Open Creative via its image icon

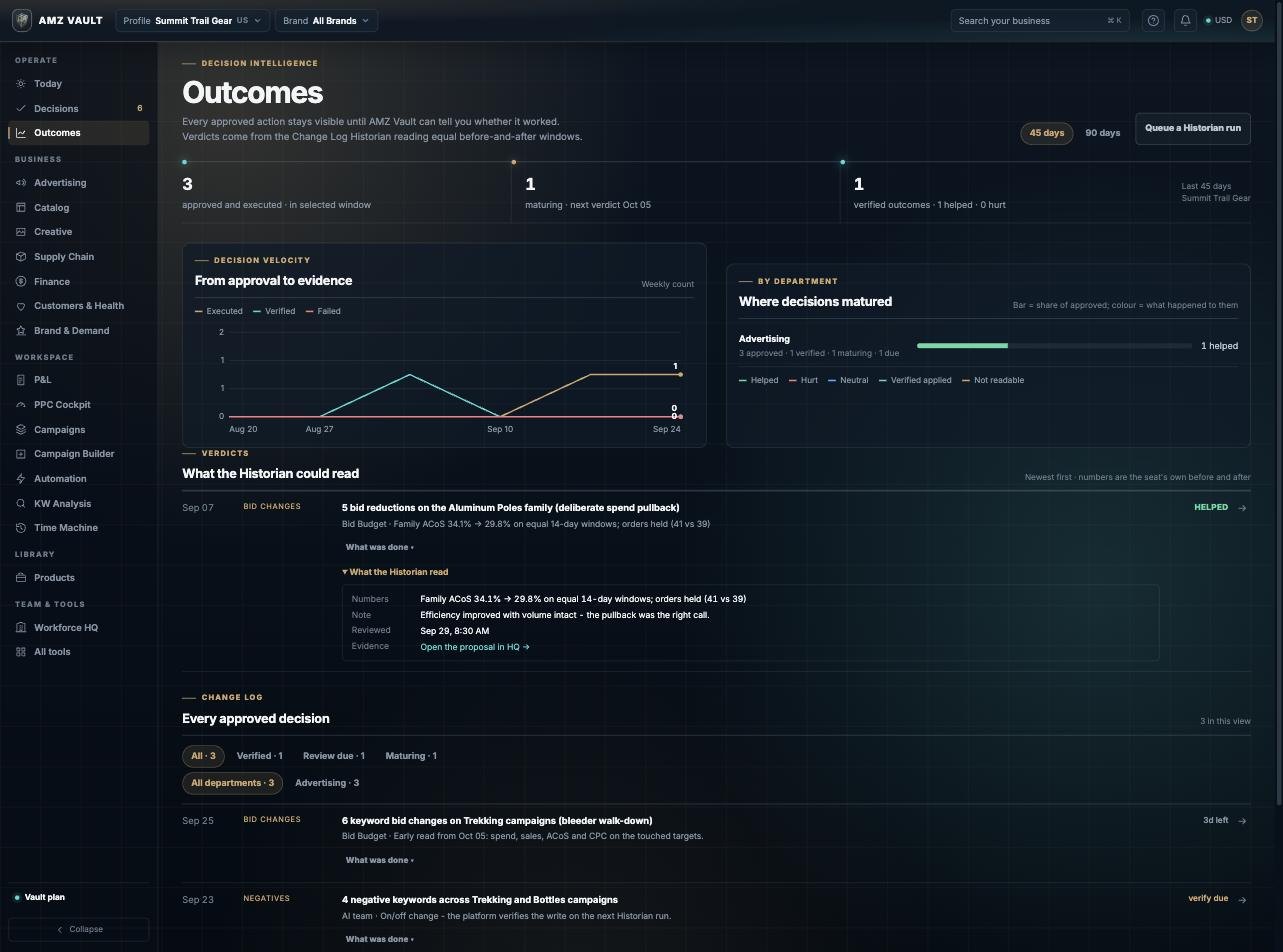click(x=21, y=232)
